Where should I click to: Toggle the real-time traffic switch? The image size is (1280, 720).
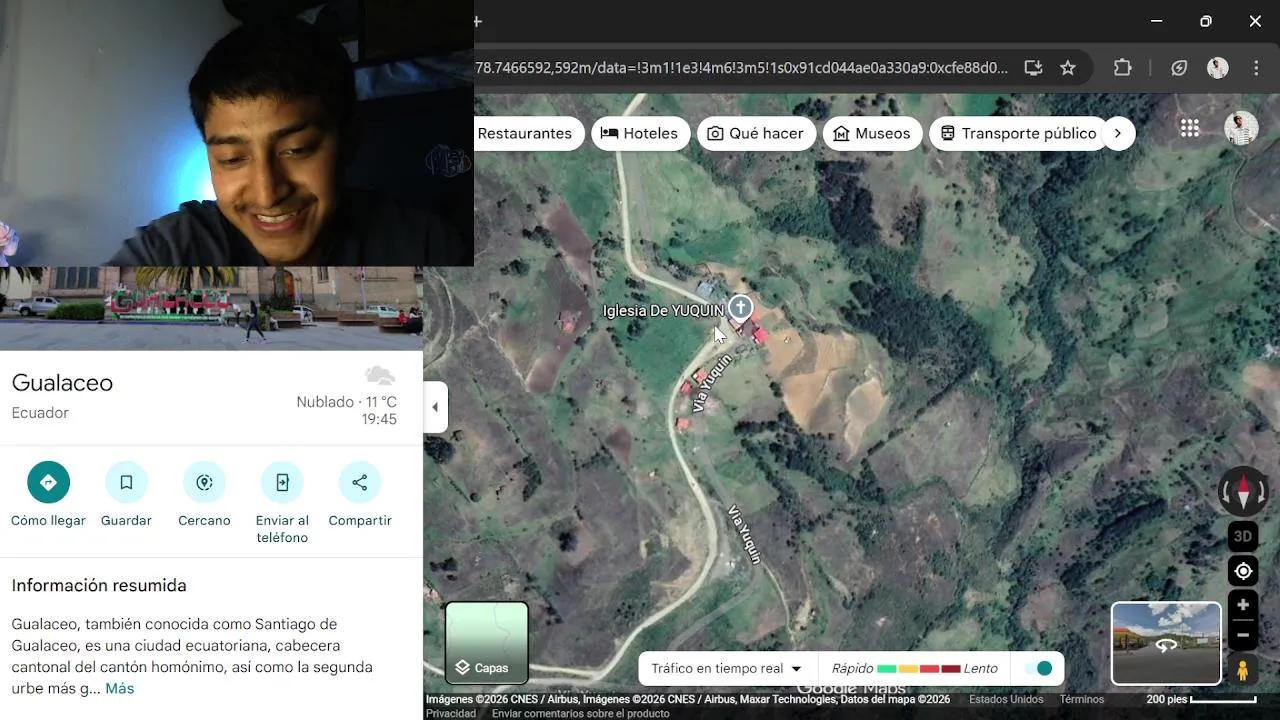(1040, 668)
